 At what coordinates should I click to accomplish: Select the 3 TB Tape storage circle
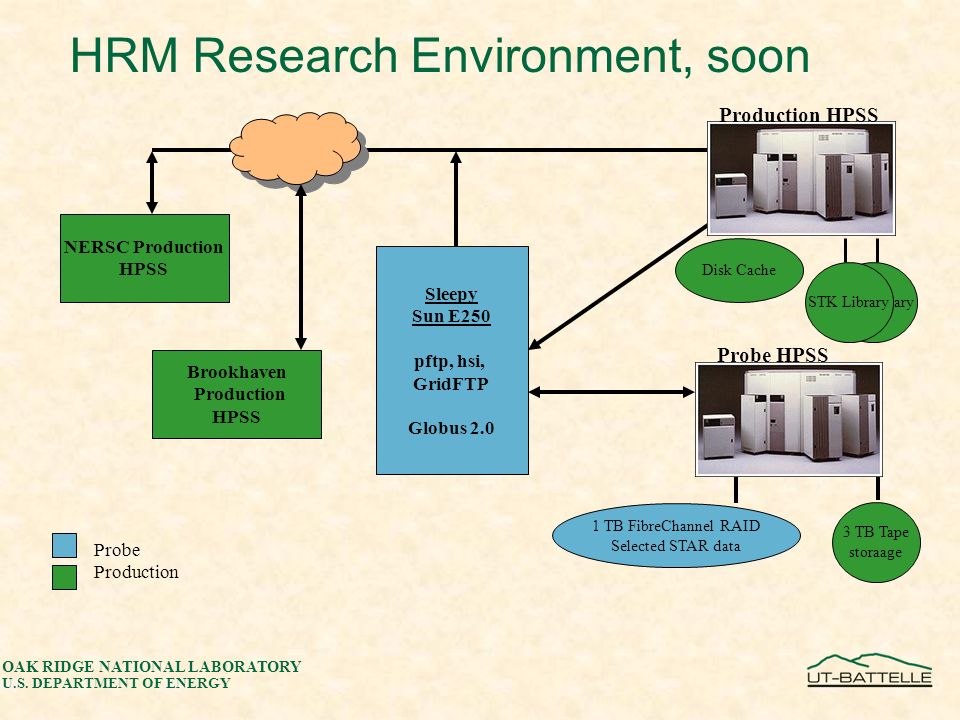click(876, 542)
